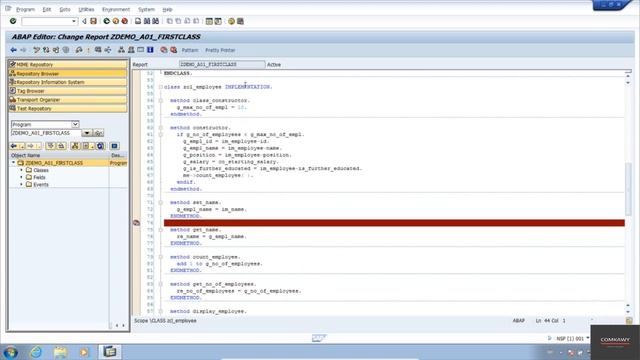Click the Create New Session icon
This screenshot has width=640, height=360.
pos(209,21)
